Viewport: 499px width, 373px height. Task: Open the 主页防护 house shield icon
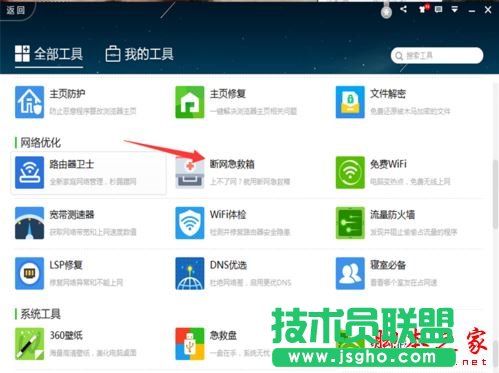coord(29,102)
